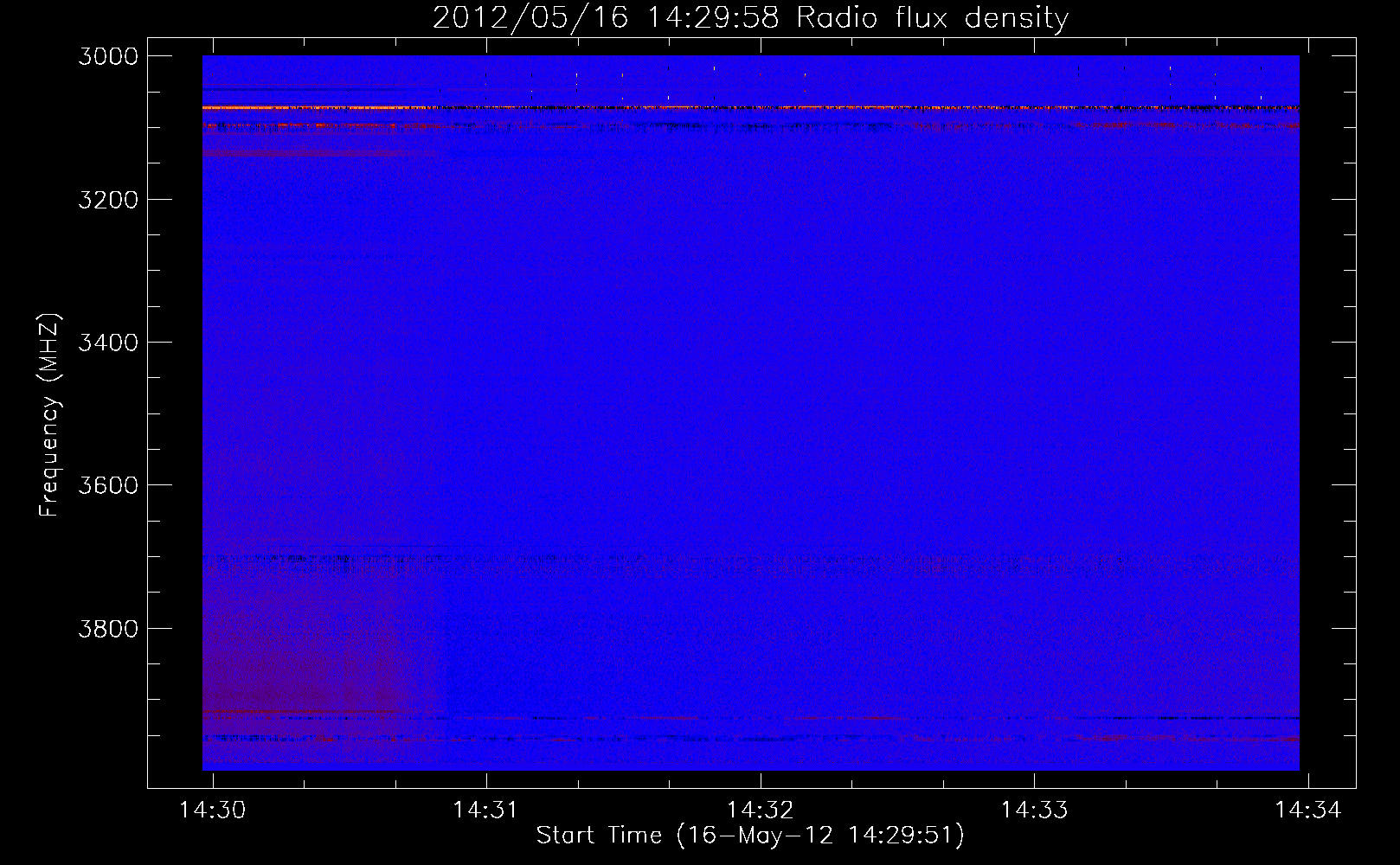Click the 3200 frequency tick label
The image size is (1400, 865).
tap(108, 200)
